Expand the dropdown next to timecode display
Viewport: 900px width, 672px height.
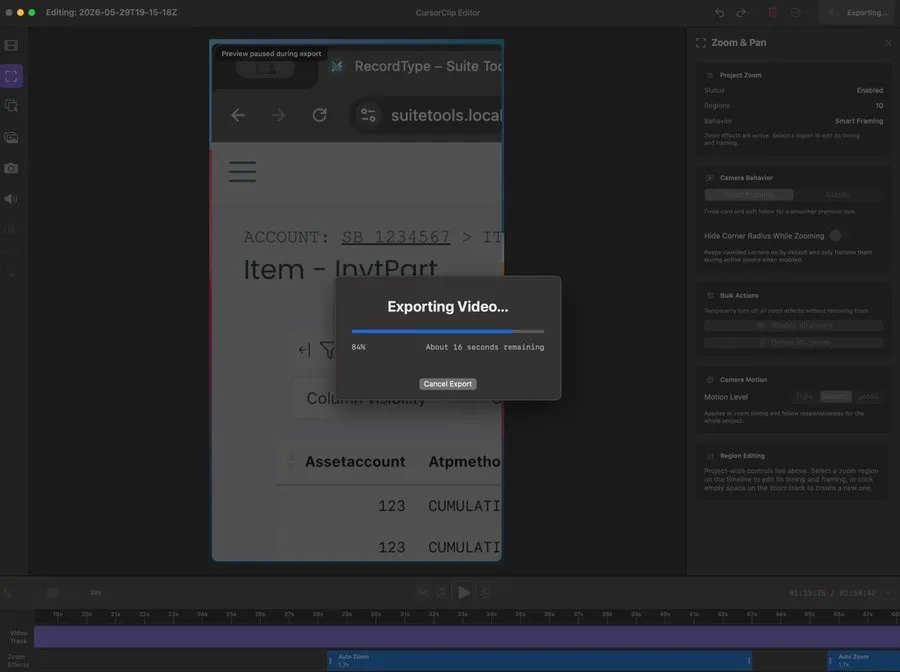[888, 593]
